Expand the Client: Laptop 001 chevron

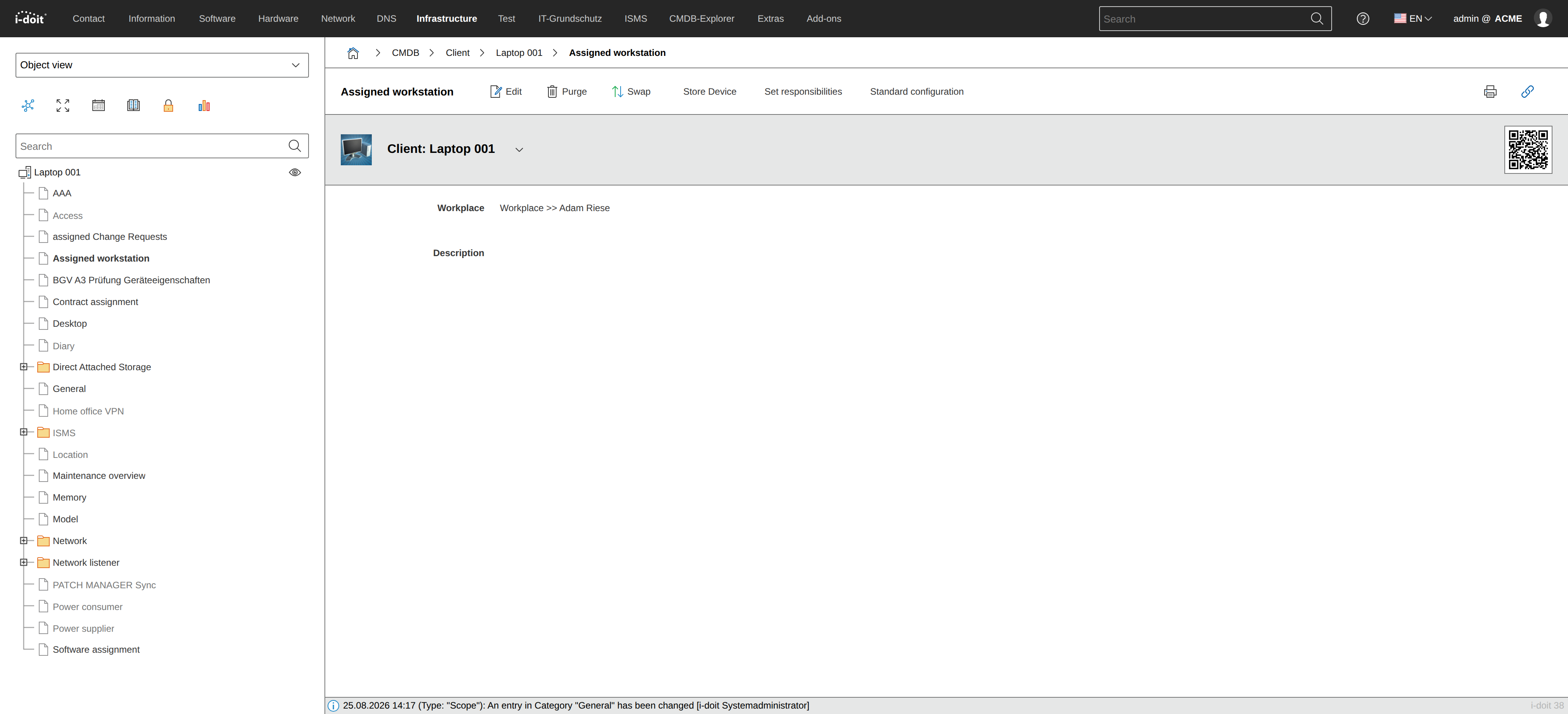(x=519, y=150)
